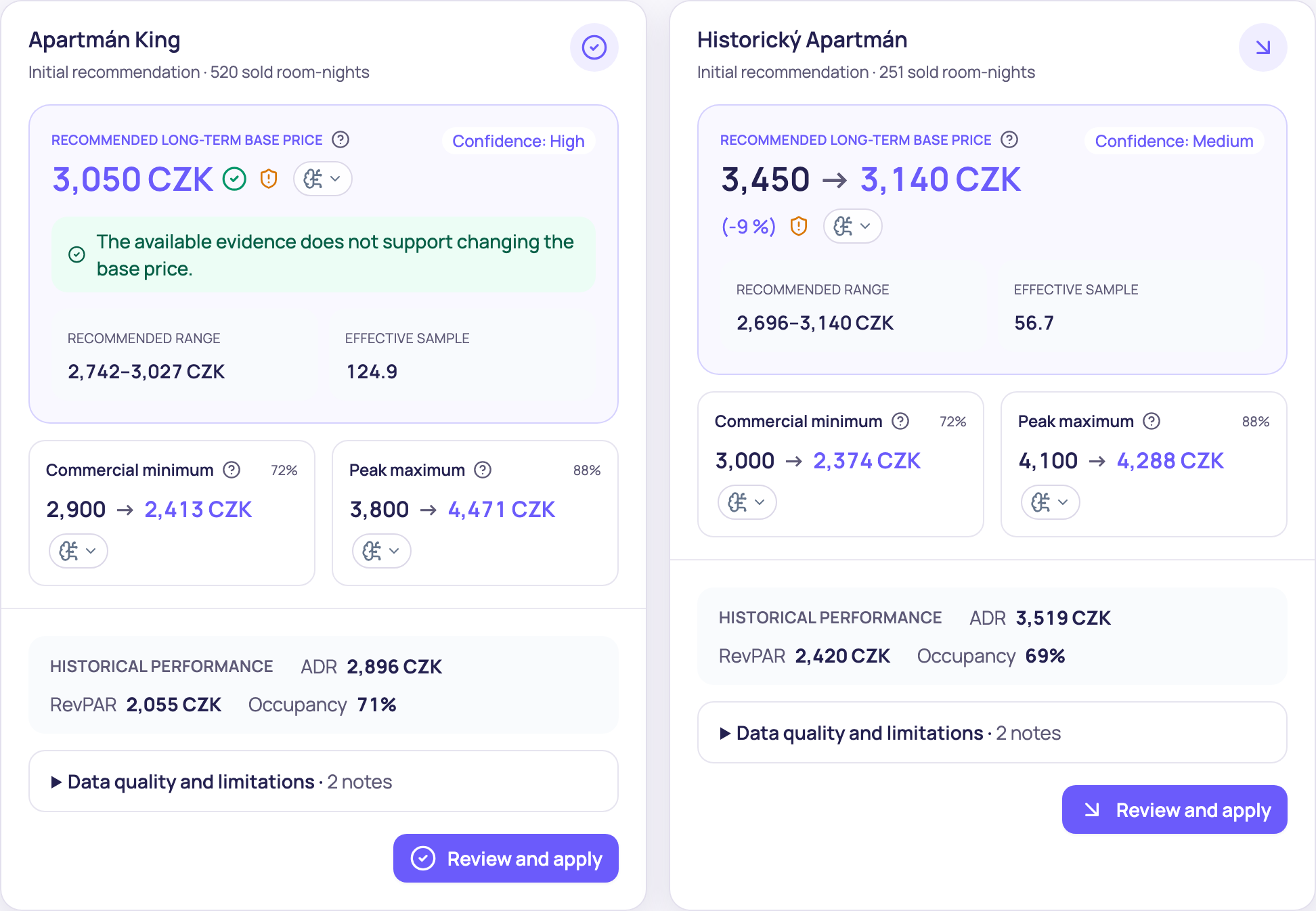Click the Historický Apartmán title

pos(802,40)
